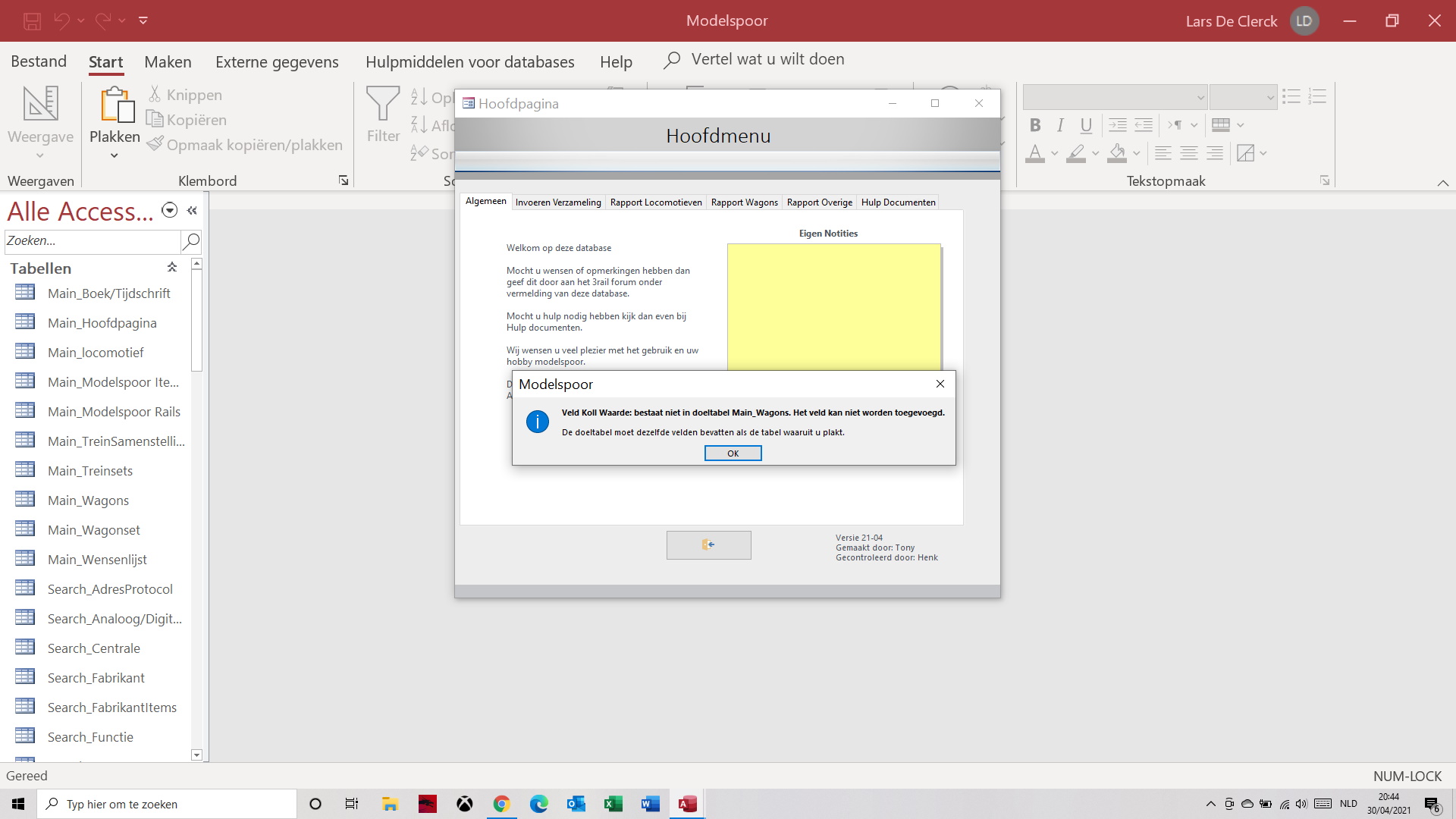Open Tekstopmaak dialog launcher
Screen dimensions: 1456x819
click(x=1325, y=180)
